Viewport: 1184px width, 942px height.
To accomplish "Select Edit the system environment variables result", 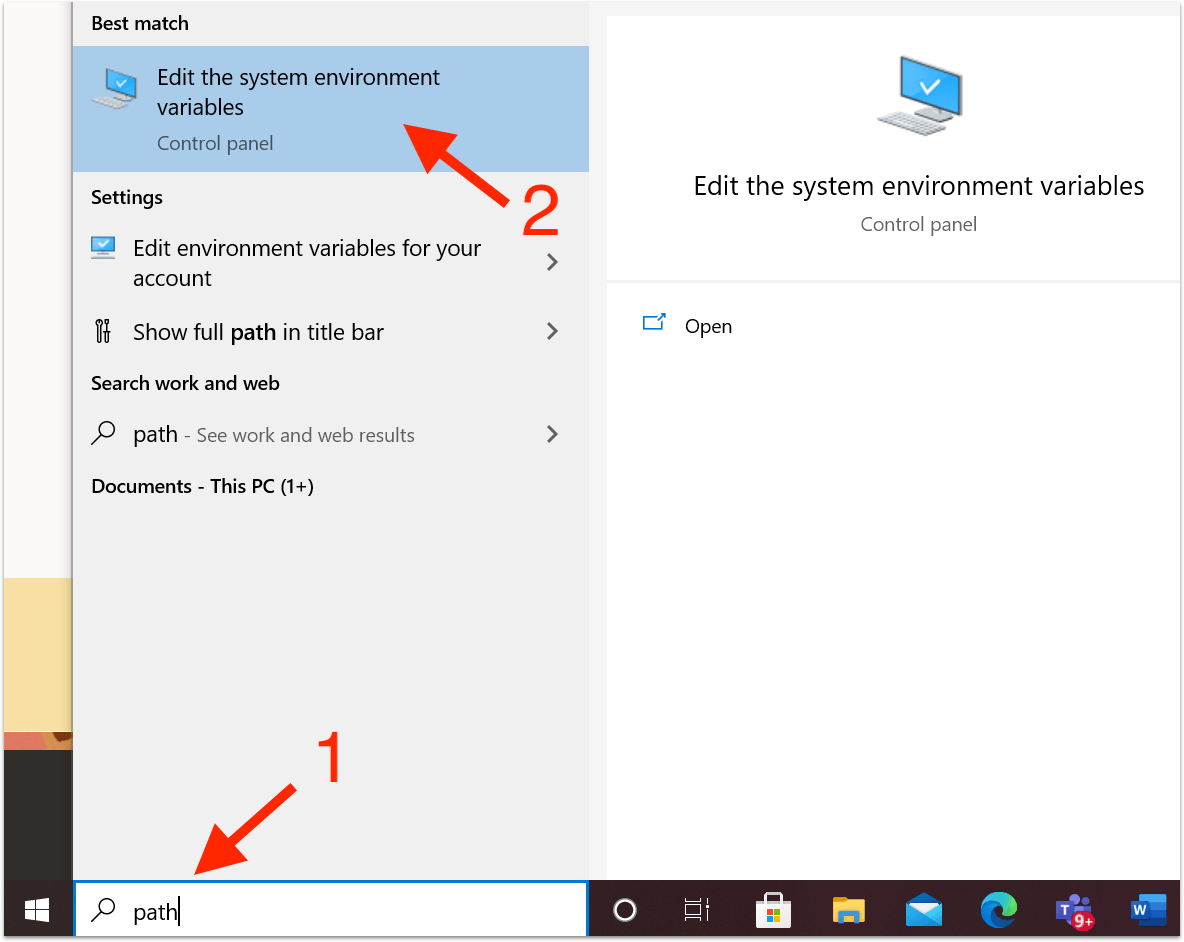I will click(331, 109).
